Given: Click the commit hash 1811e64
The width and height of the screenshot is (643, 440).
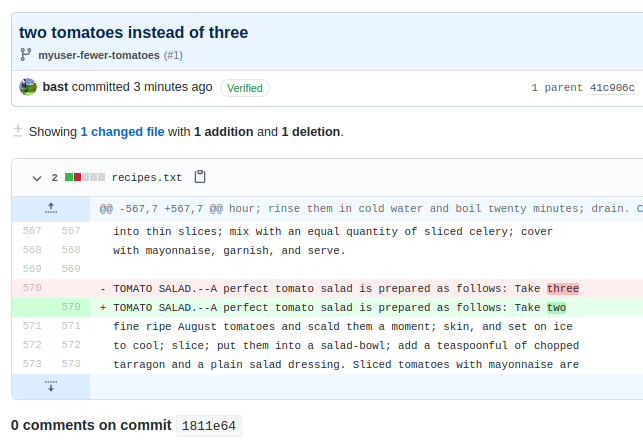Looking at the screenshot, I should pos(208,426).
